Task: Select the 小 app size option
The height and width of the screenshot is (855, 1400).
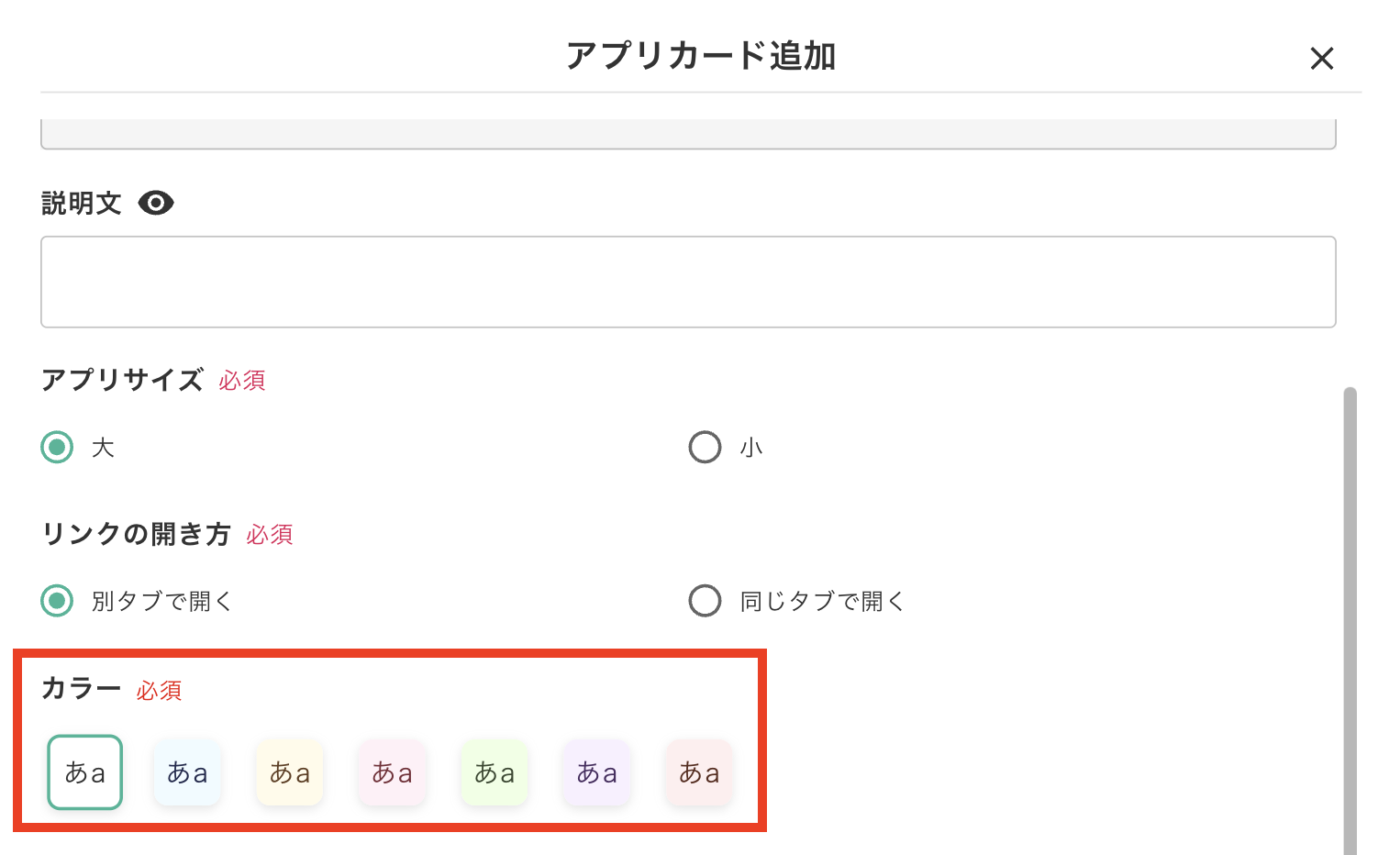Action: coord(705,447)
